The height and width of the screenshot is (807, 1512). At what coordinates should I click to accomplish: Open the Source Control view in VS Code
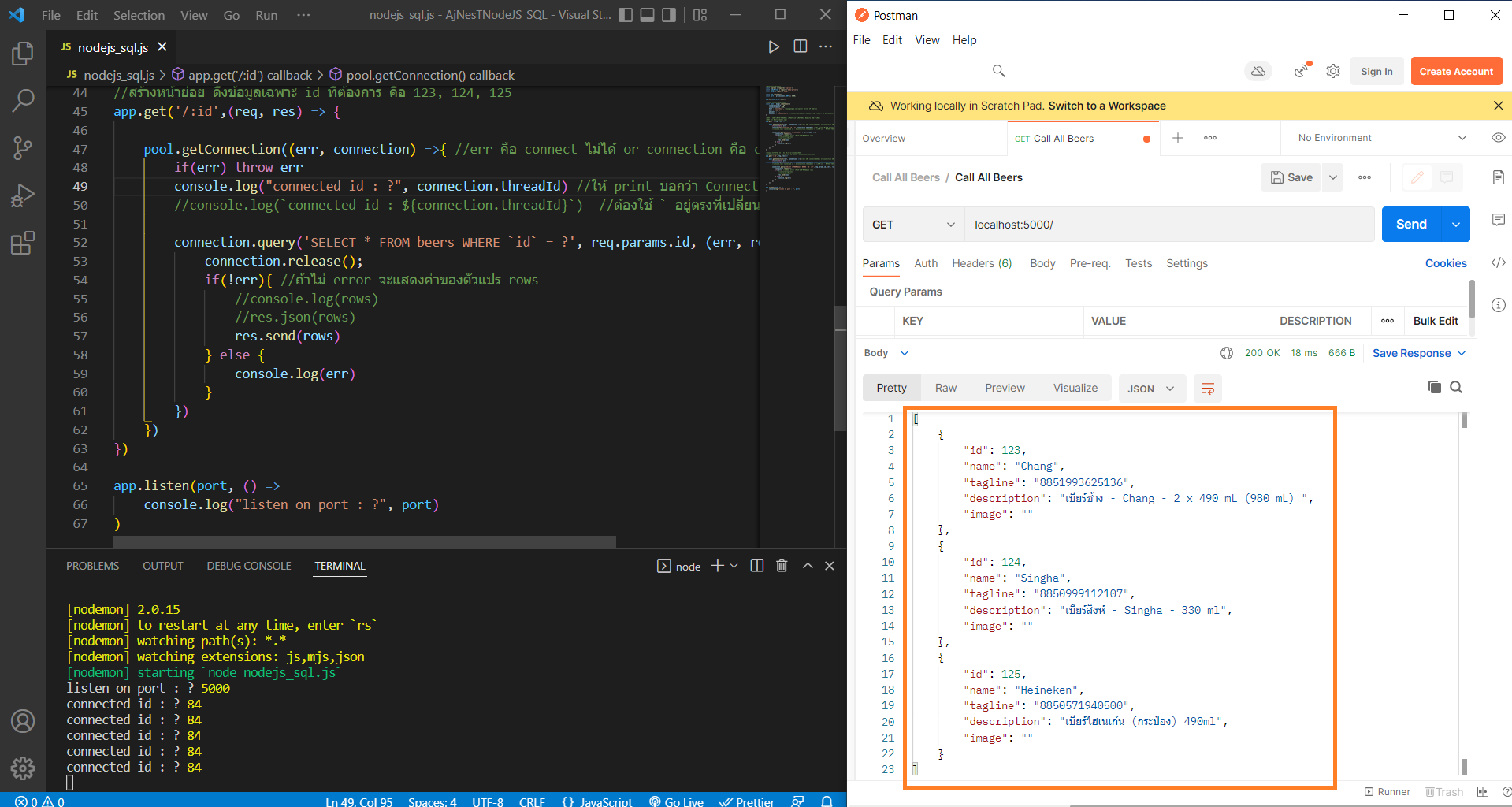[x=23, y=147]
